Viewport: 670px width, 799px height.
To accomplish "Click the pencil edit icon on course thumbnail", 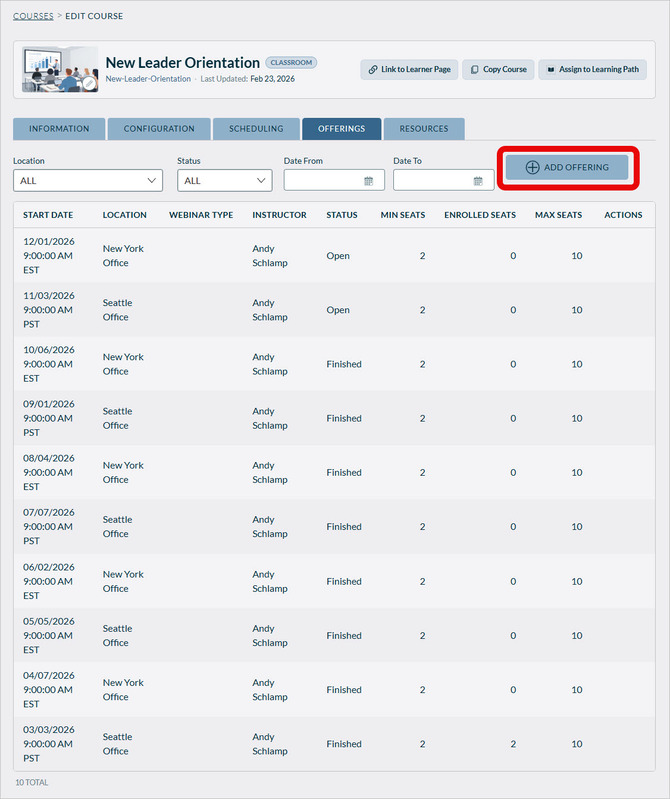I will [90, 83].
